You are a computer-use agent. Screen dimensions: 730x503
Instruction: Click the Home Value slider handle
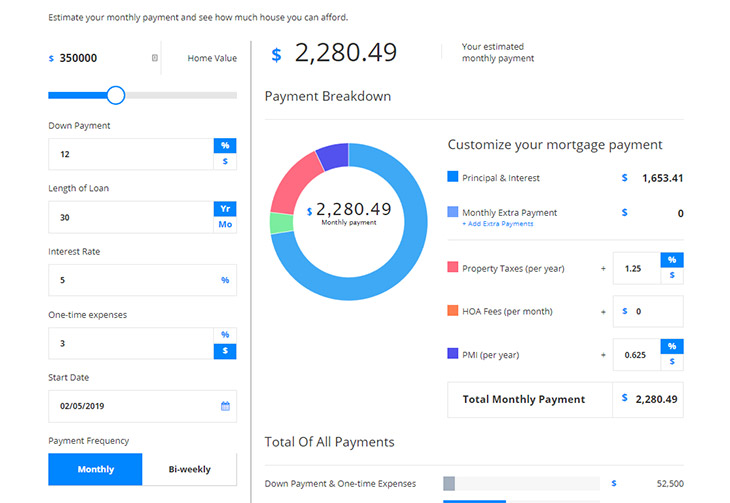pos(116,95)
